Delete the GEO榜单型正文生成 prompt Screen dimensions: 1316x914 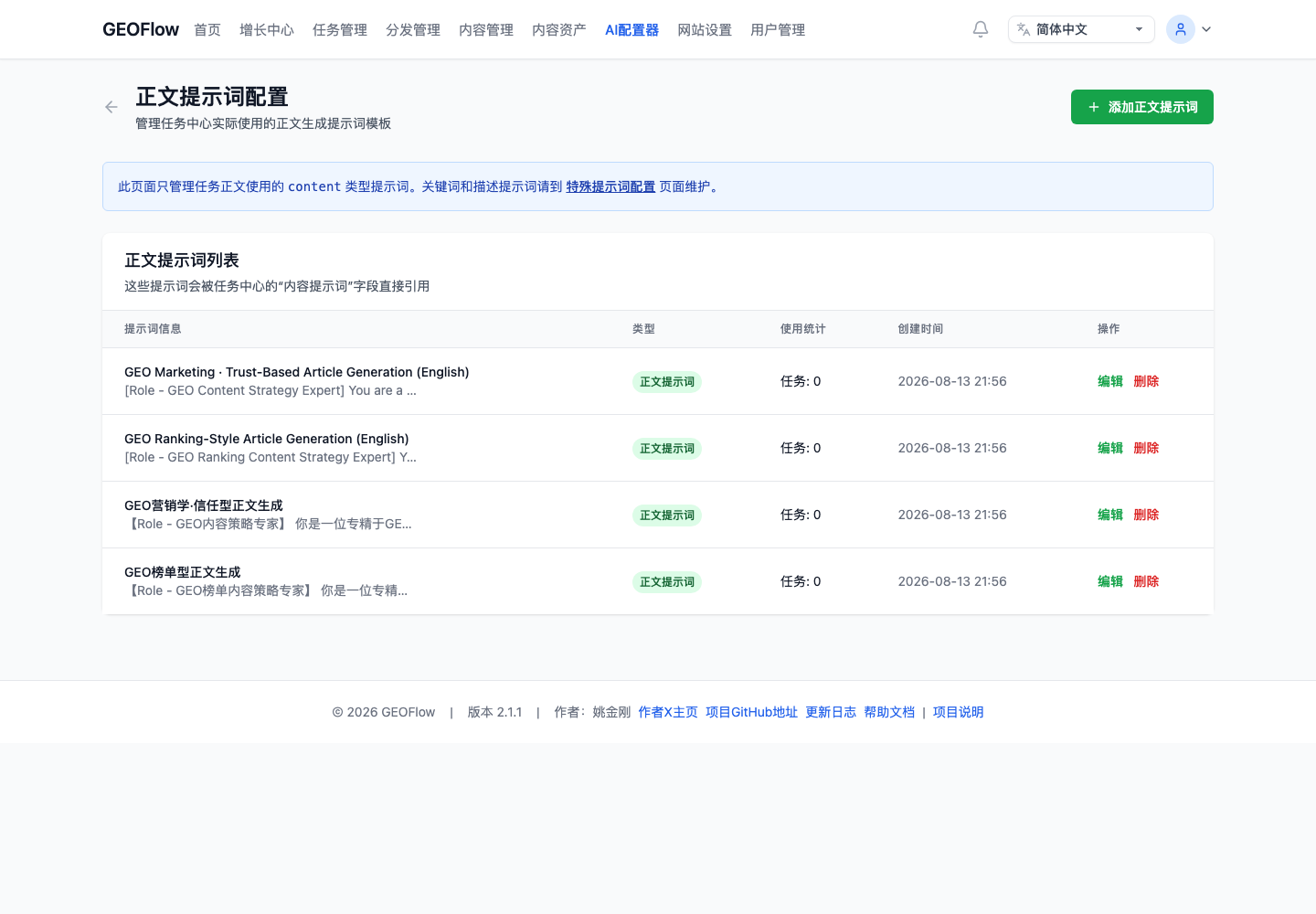click(x=1146, y=581)
